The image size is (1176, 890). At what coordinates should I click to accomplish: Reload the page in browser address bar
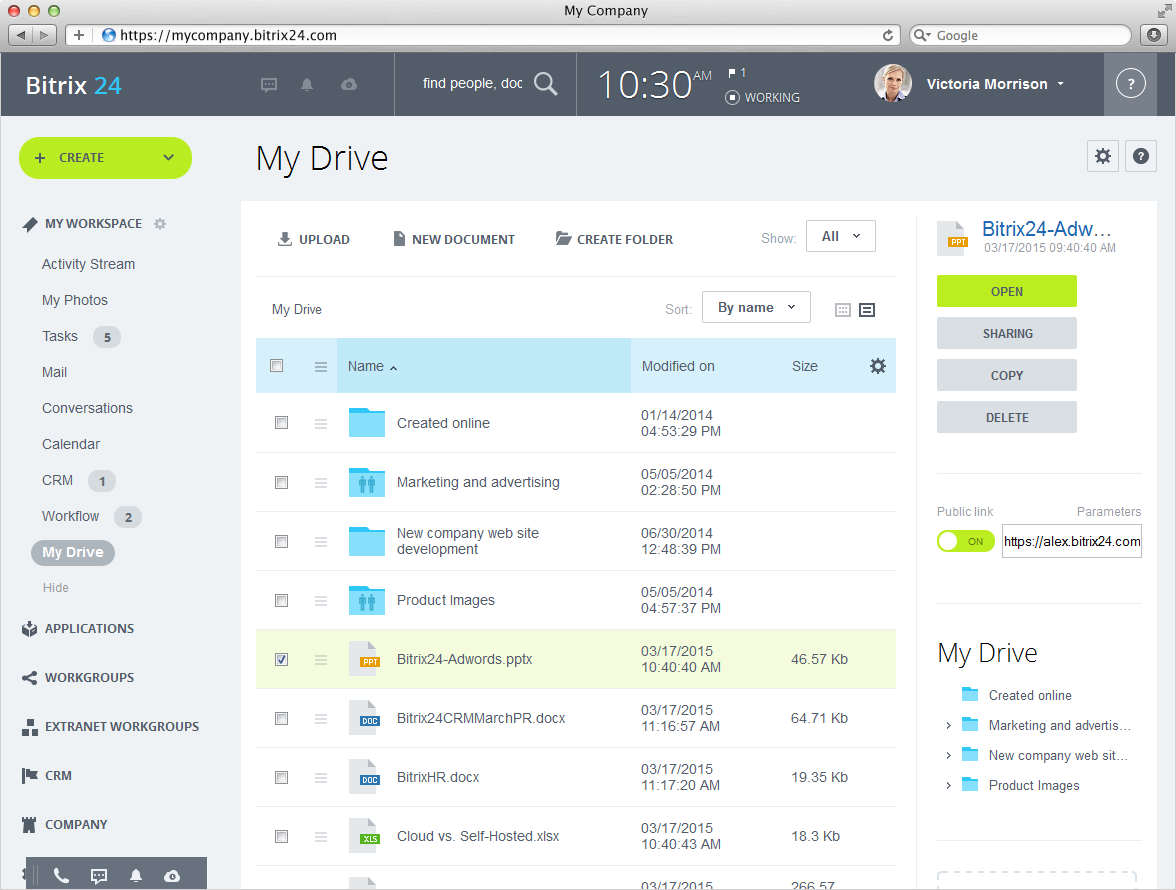888,35
